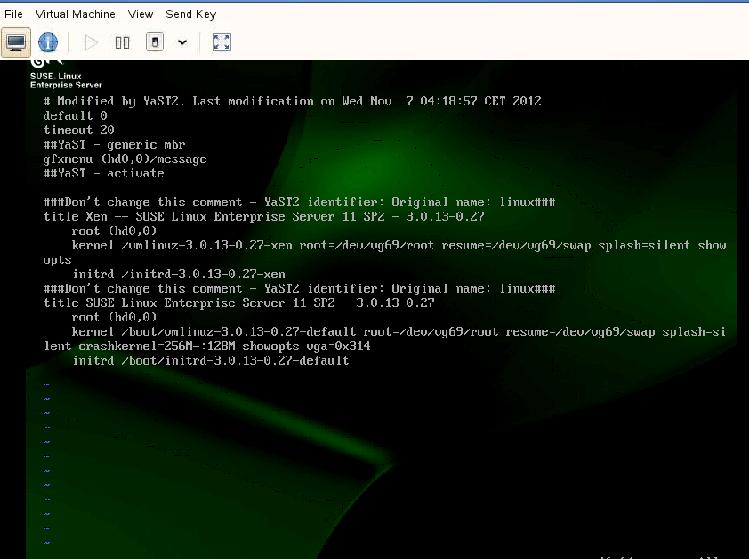
Task: Open the File menu
Action: tap(13, 14)
